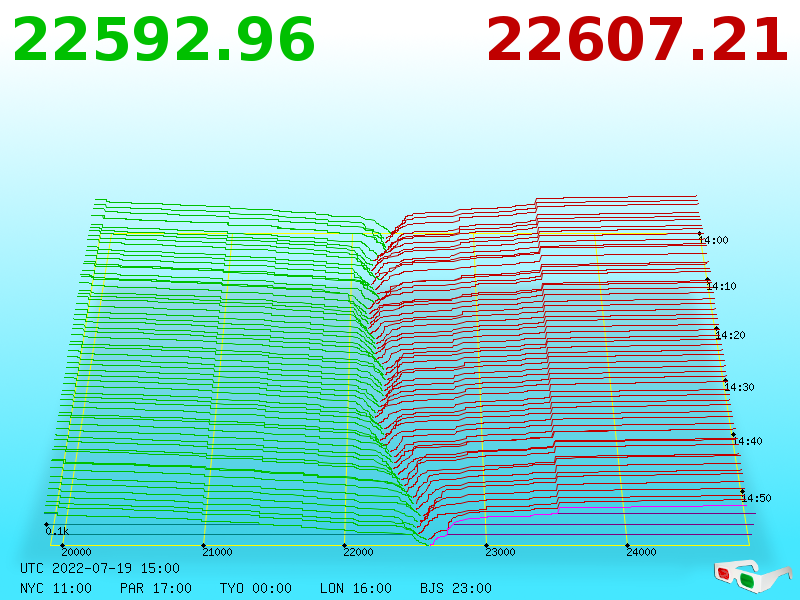800x600 pixels.
Task: Click the 0.1k depth axis label
Action: [x=57, y=531]
